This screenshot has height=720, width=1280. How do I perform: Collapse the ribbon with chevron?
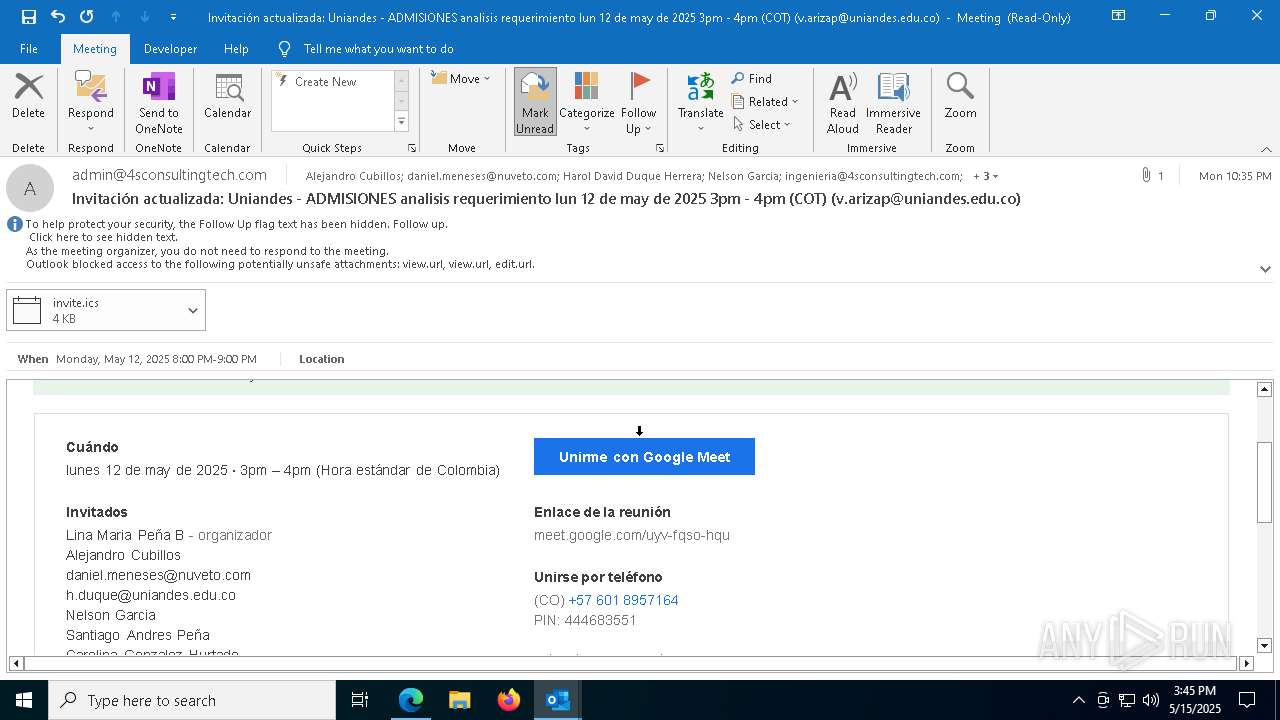[1266, 149]
